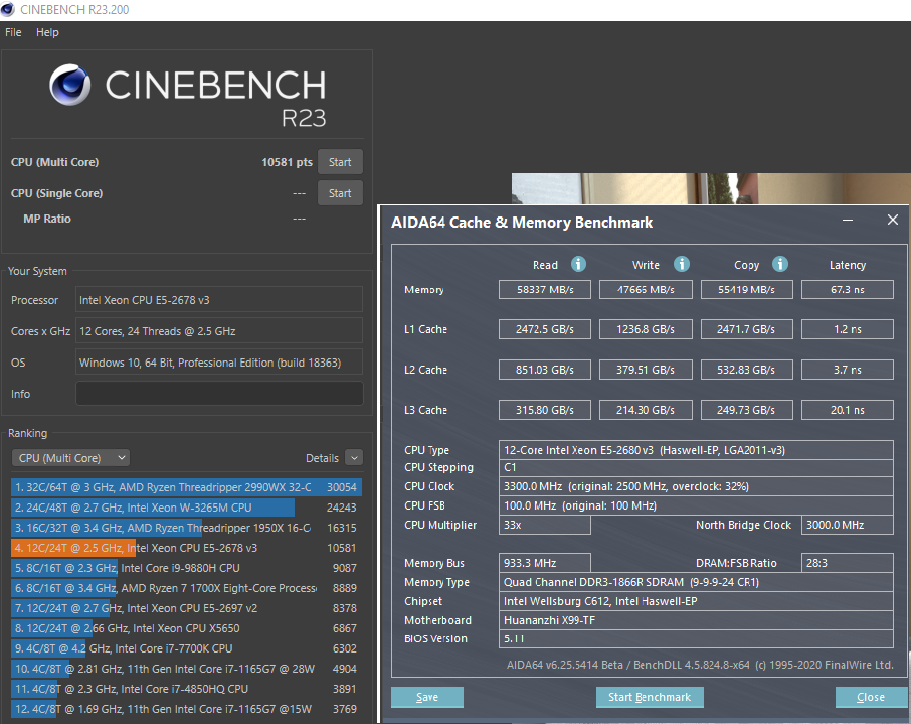Image resolution: width=911 pixels, height=724 pixels.
Task: Click the OS field showing Windows 10
Action: click(x=219, y=362)
